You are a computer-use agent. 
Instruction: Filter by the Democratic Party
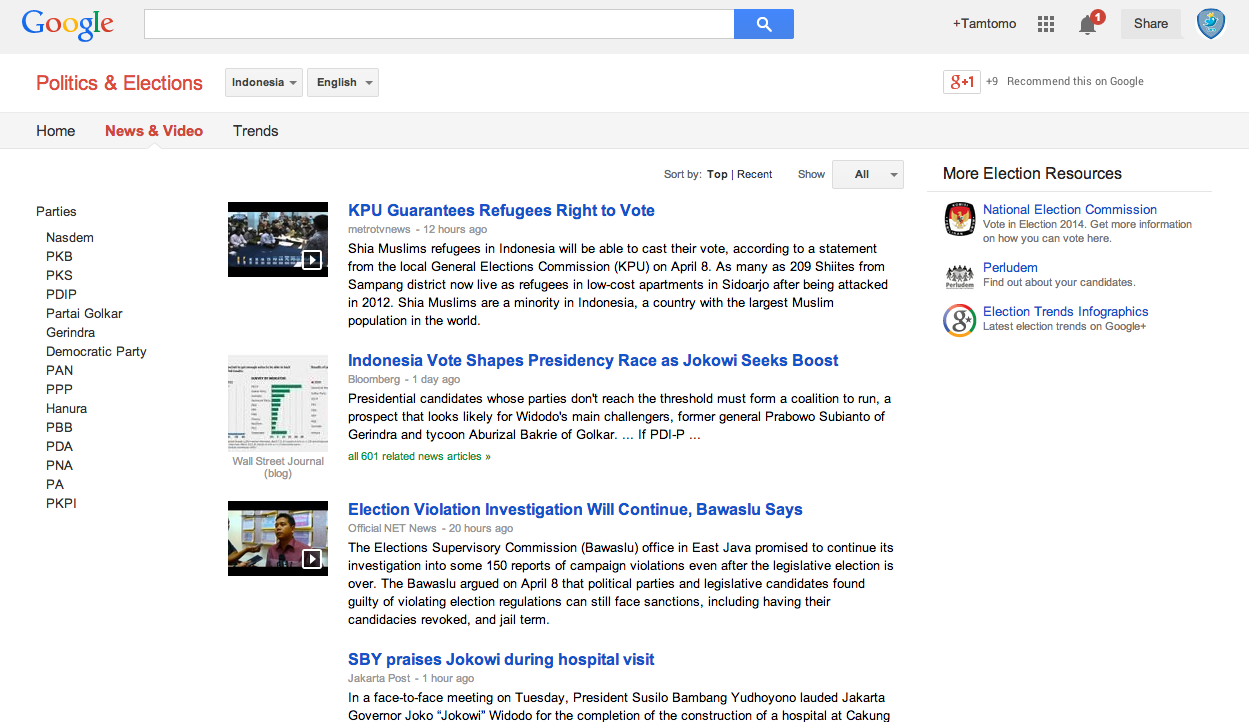[96, 352]
